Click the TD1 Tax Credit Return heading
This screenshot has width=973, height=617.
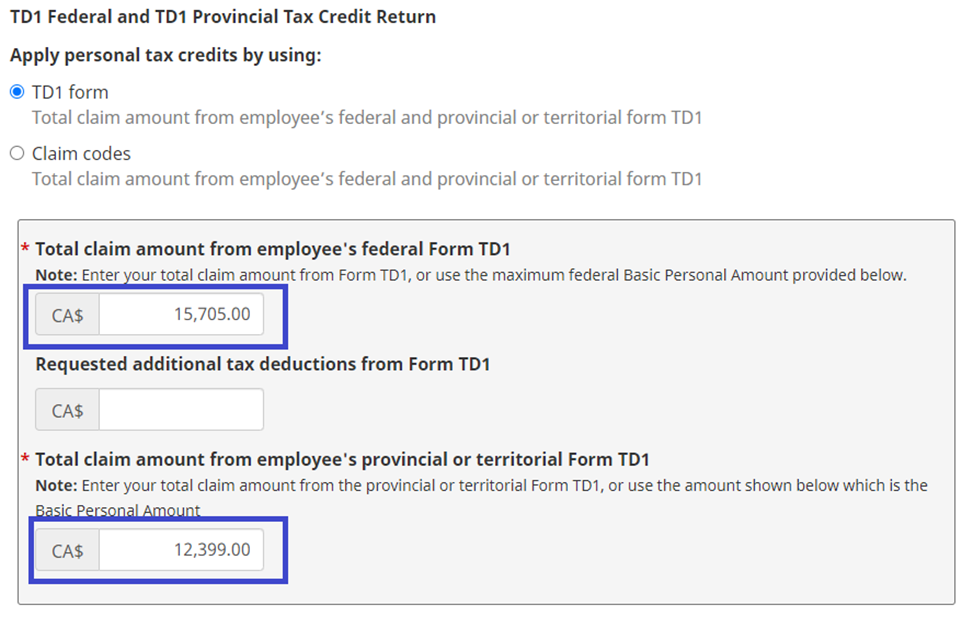pos(223,17)
